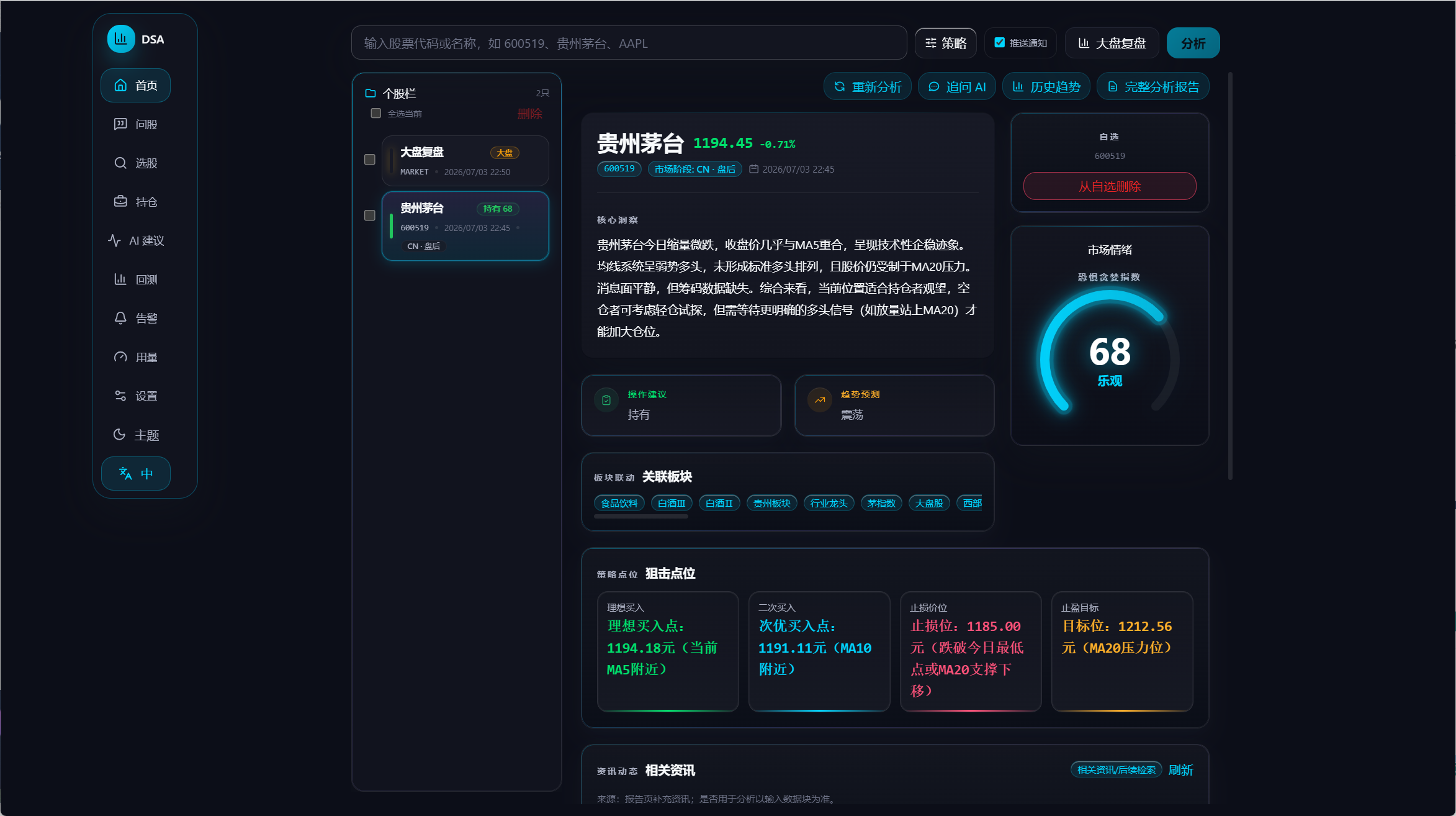The height and width of the screenshot is (816, 1456).
Task: Click the 2只 stock count label
Action: click(542, 93)
